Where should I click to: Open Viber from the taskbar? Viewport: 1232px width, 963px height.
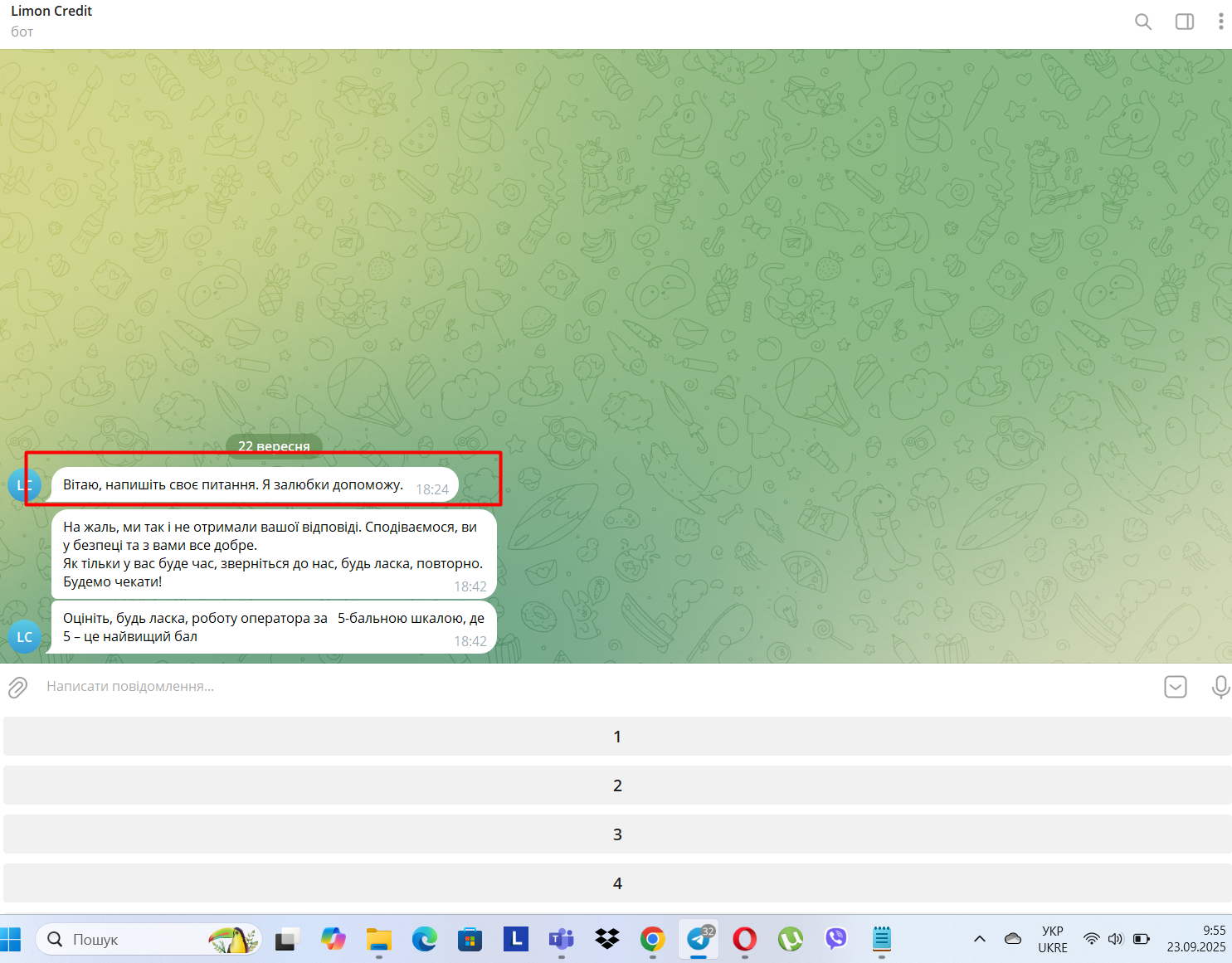coord(836,939)
